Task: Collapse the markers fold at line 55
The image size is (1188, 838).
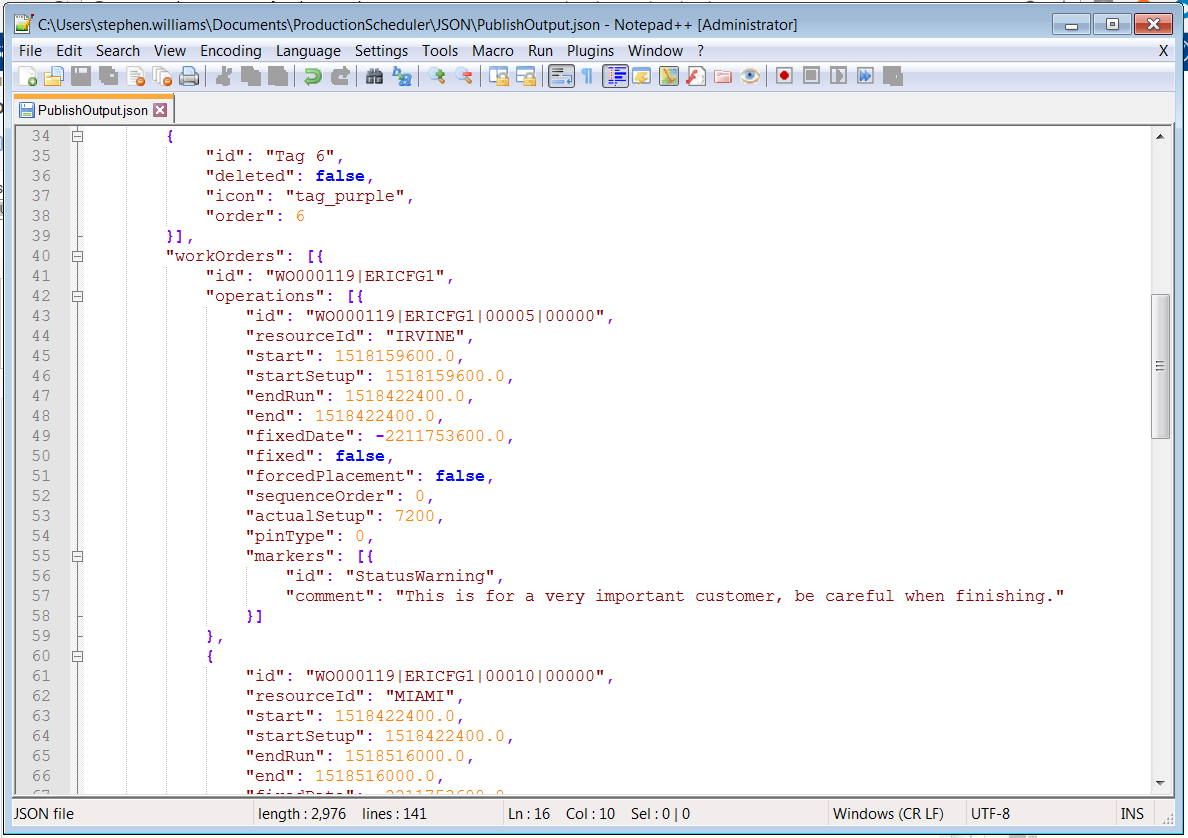Action: tap(77, 556)
